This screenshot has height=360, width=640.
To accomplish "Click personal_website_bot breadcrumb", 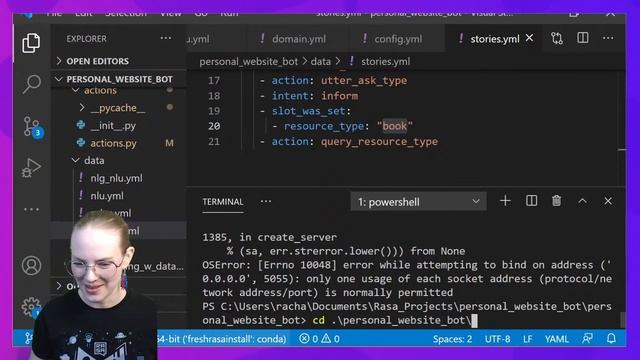I will click(249, 62).
